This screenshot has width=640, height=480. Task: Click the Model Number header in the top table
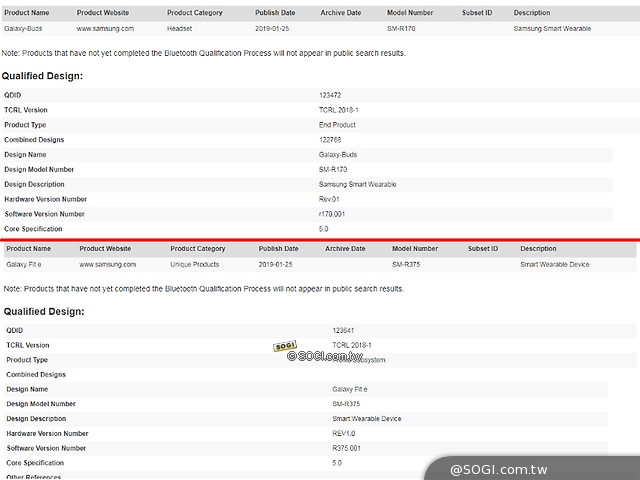[410, 13]
